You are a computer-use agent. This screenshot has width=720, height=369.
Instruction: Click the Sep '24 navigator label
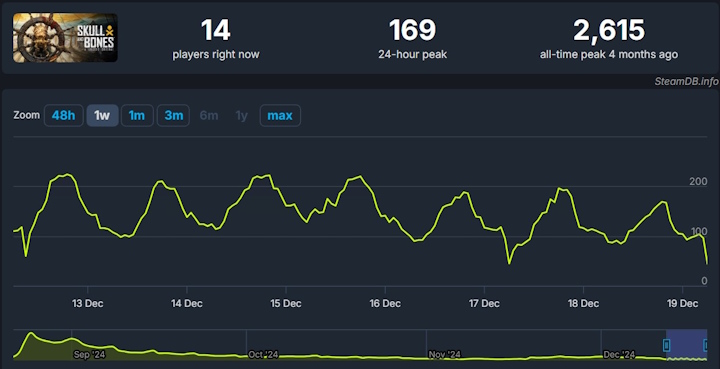(x=89, y=355)
